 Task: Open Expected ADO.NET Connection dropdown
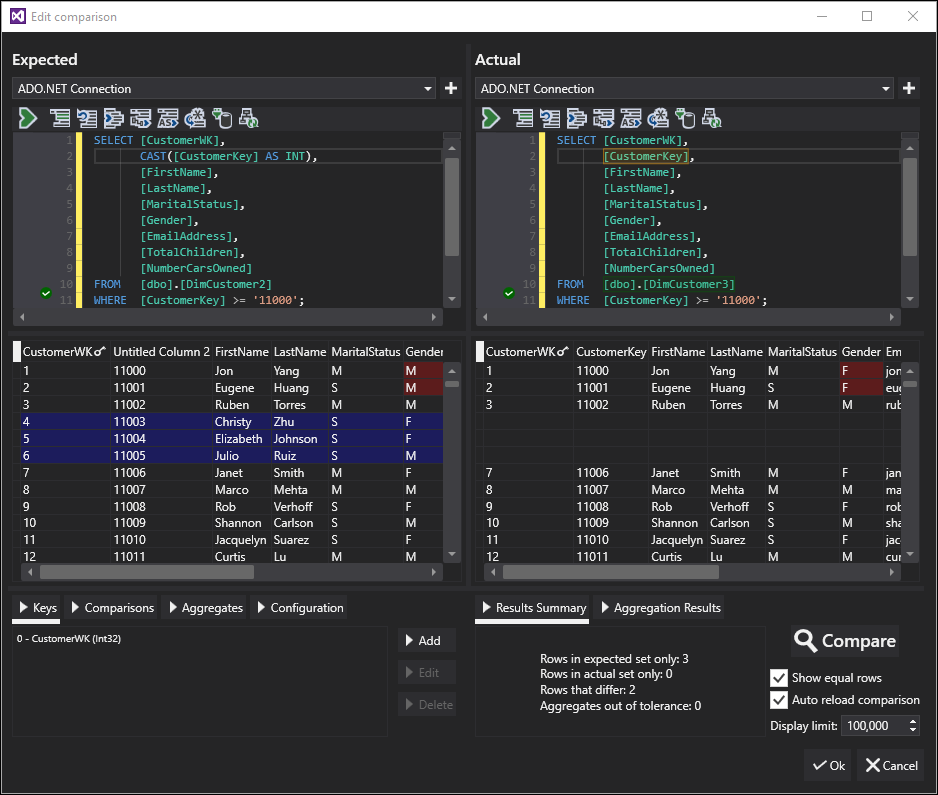(x=427, y=89)
